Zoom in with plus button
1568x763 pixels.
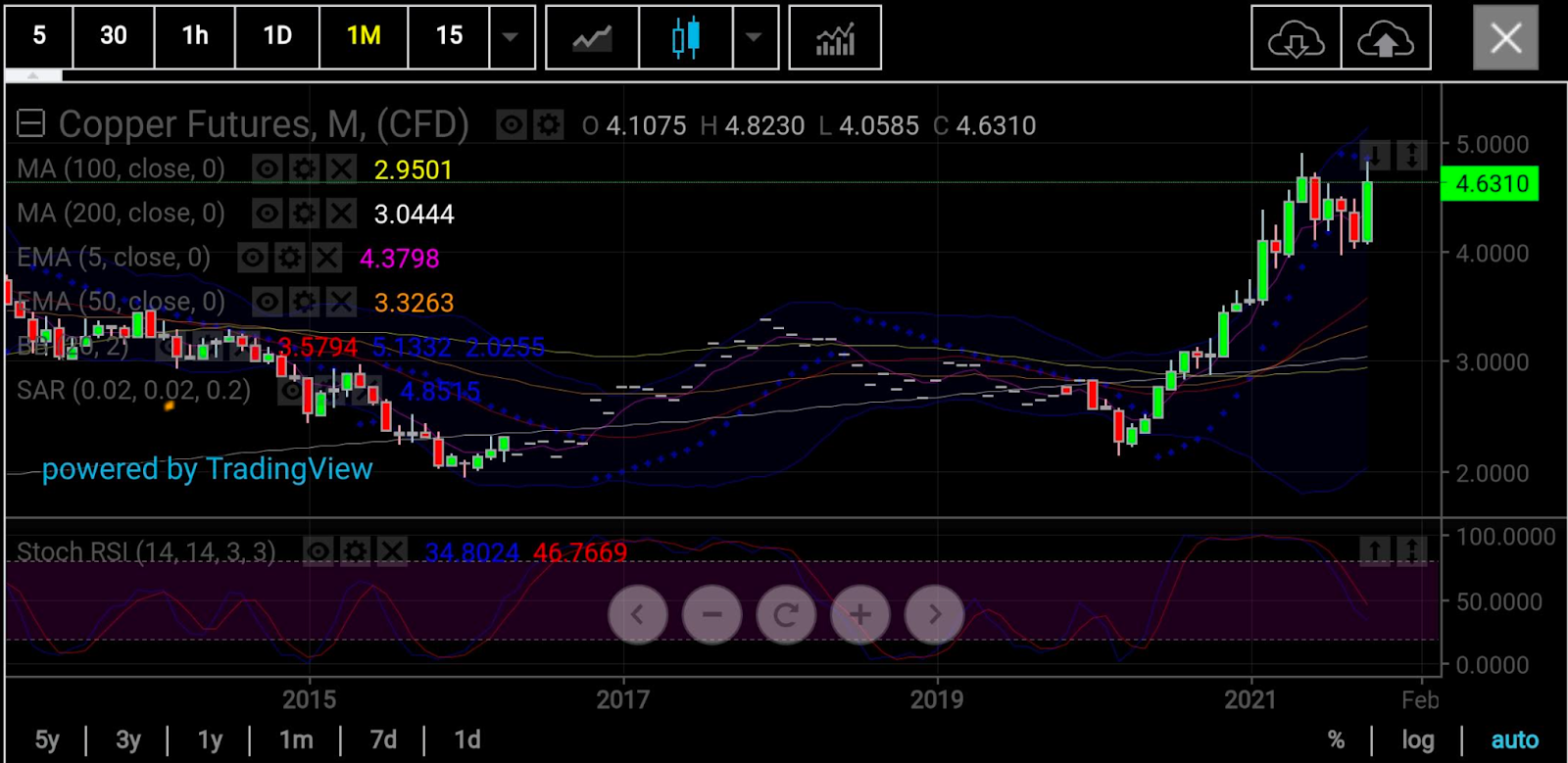coord(860,615)
